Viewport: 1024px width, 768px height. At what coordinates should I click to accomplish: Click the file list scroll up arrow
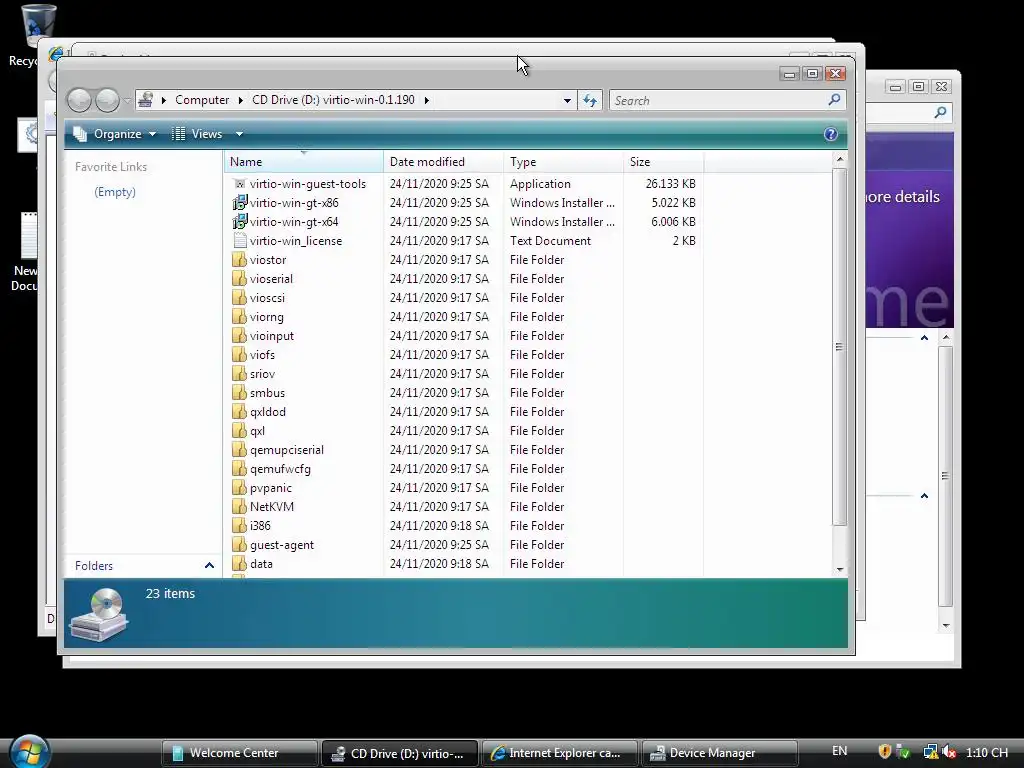(840, 159)
